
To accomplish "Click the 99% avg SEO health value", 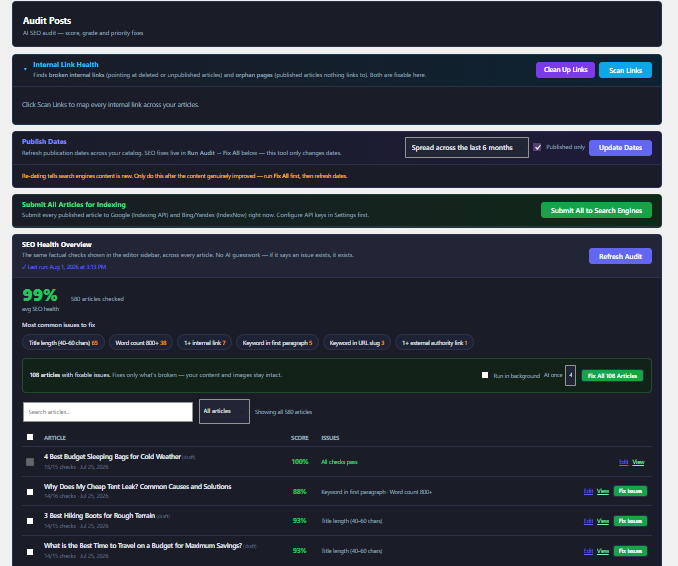I will pyautogui.click(x=40, y=295).
